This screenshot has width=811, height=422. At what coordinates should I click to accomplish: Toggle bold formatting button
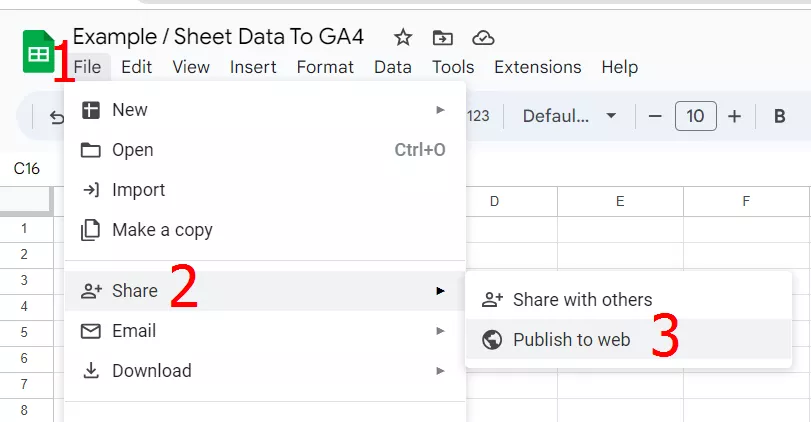pyautogui.click(x=779, y=116)
